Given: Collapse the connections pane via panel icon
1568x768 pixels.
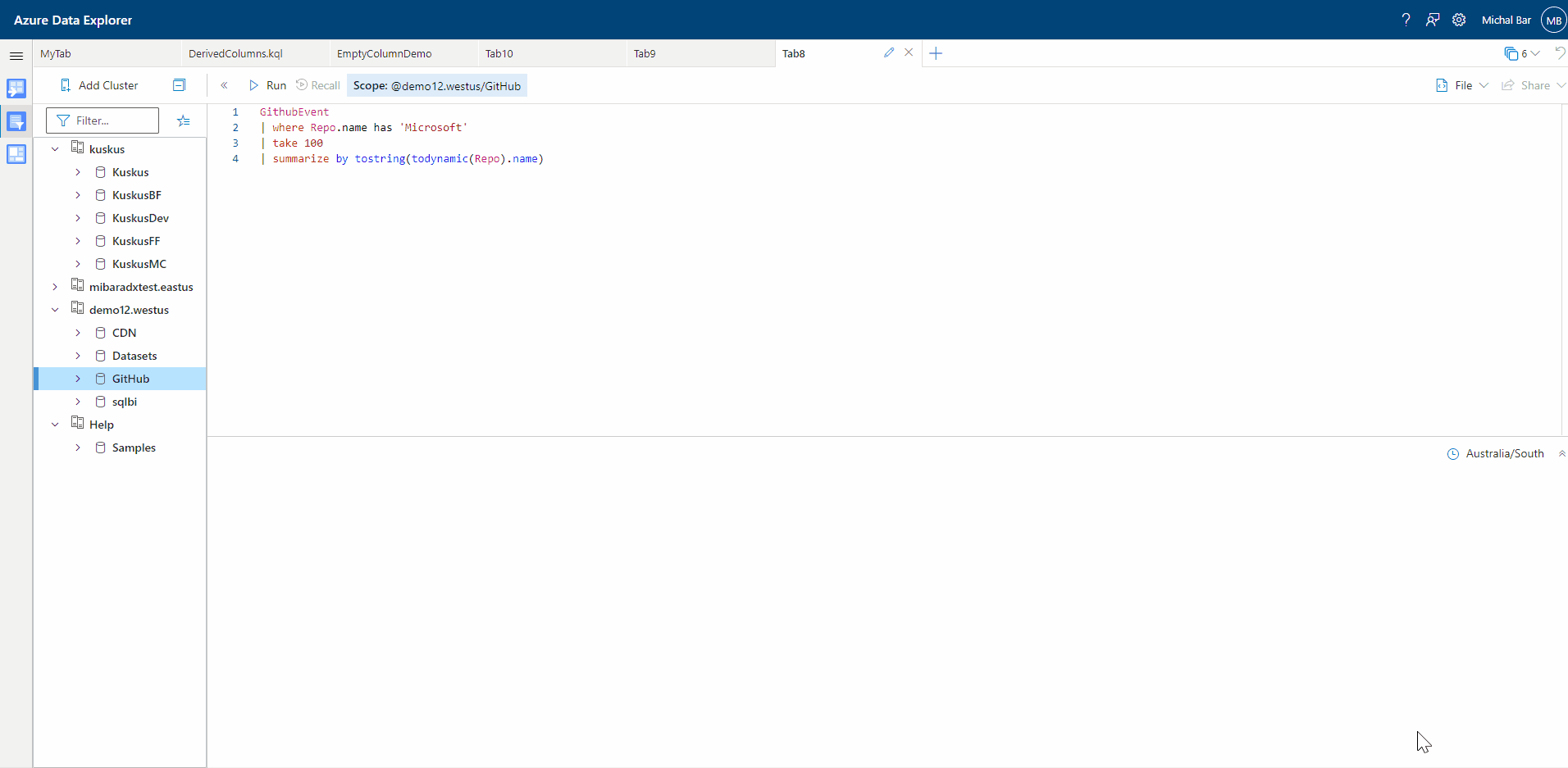Looking at the screenshot, I should 179,84.
